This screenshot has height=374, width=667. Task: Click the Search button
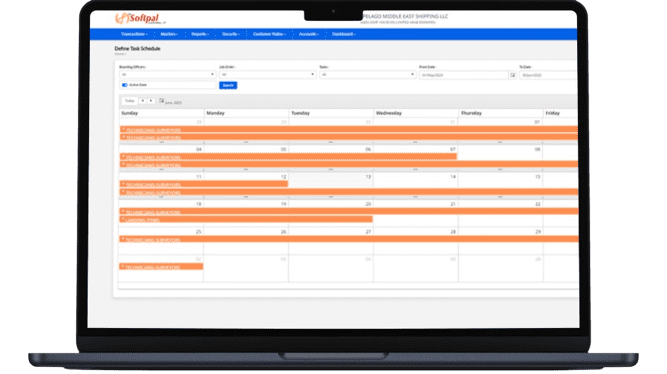pos(228,86)
